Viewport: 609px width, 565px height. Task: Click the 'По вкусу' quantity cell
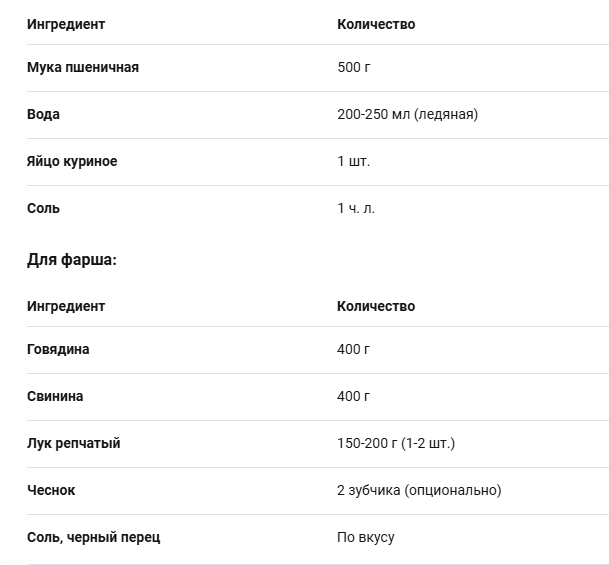366,537
